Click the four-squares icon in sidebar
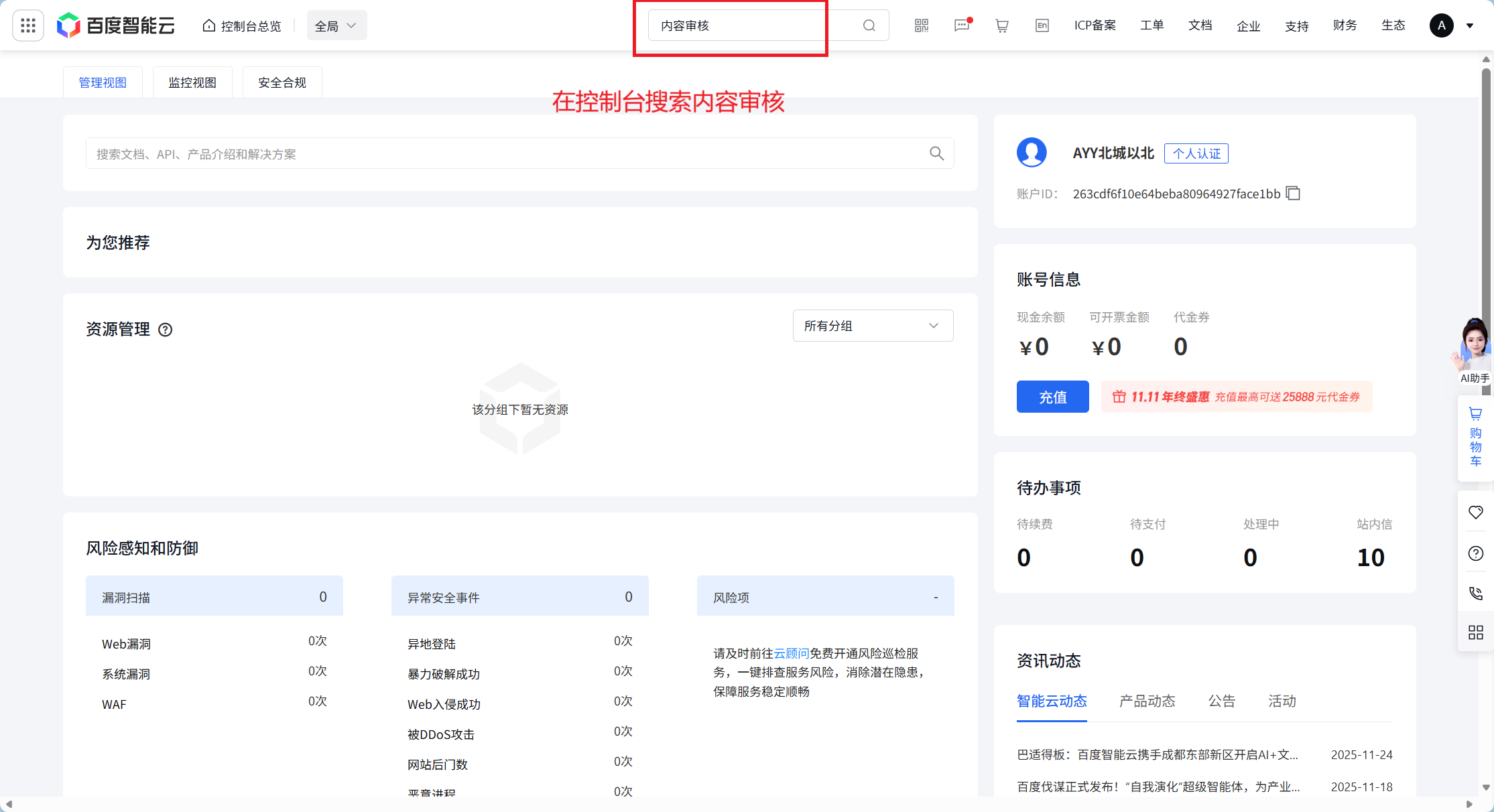 tap(1476, 632)
